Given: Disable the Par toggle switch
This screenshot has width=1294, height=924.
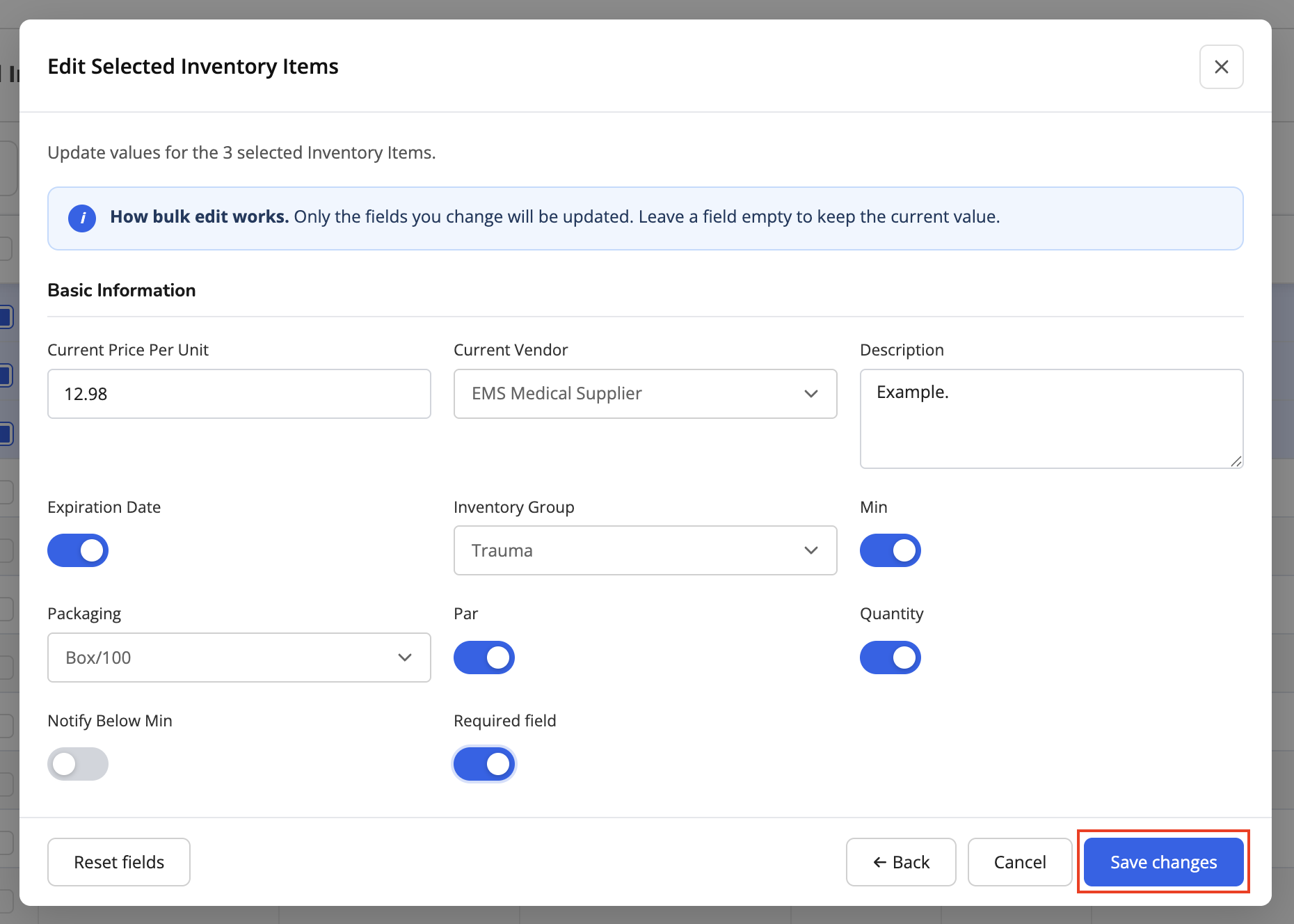Looking at the screenshot, I should click(x=484, y=658).
